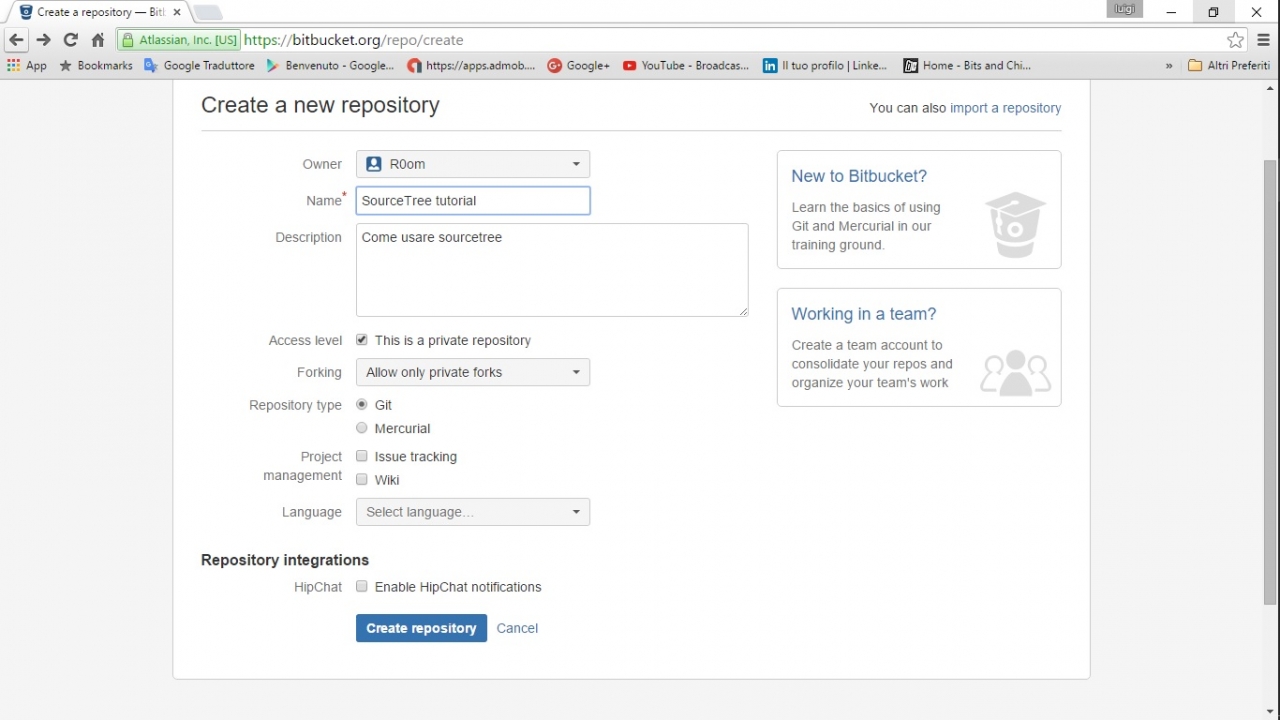Open the New to Bitbucket? link
This screenshot has height=720, width=1280.
click(x=859, y=176)
